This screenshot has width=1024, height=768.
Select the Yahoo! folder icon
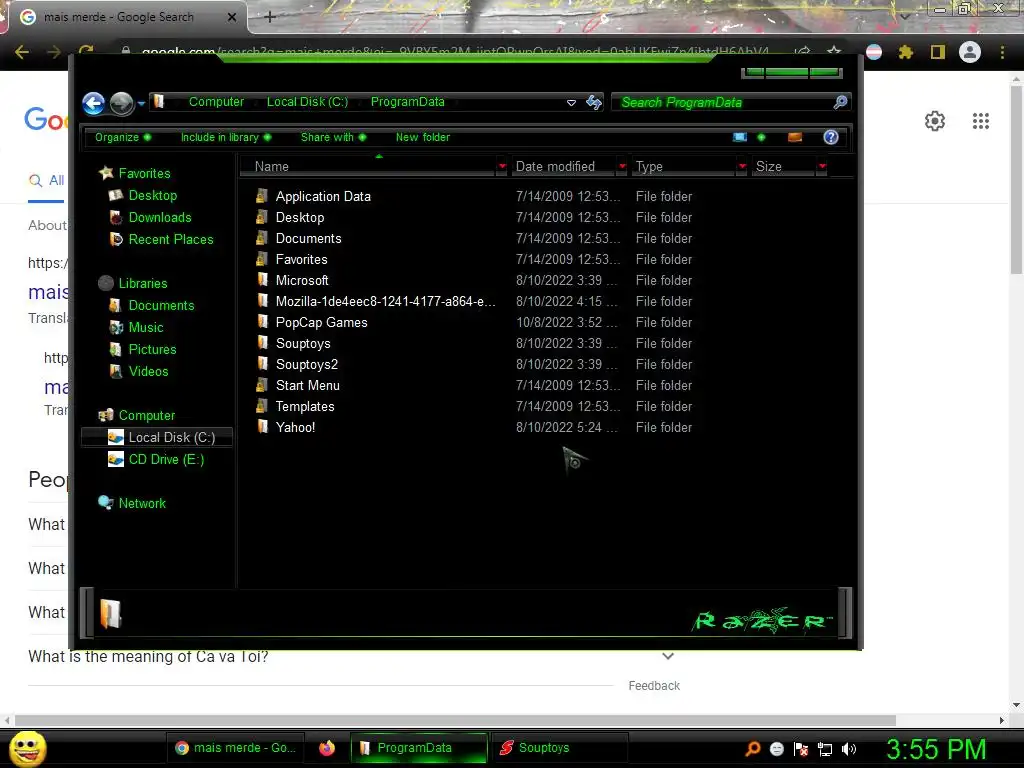[262, 427]
